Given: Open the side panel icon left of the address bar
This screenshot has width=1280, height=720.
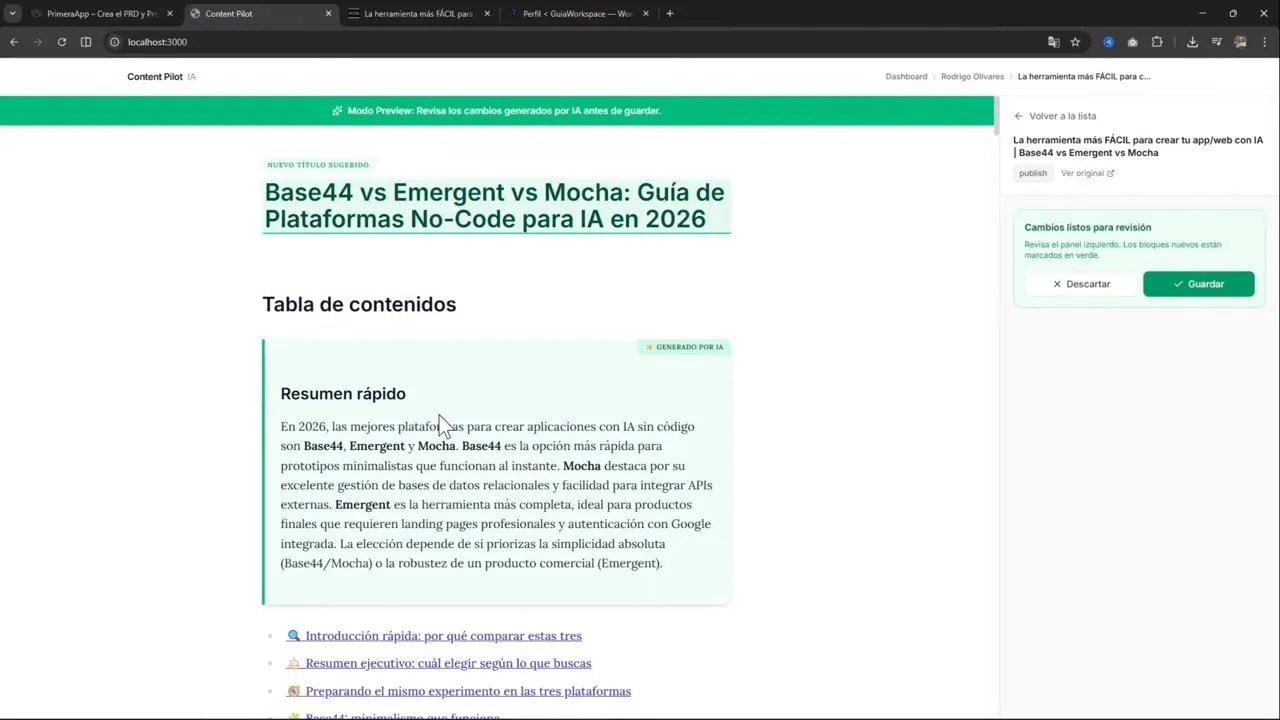Looking at the screenshot, I should (x=86, y=42).
